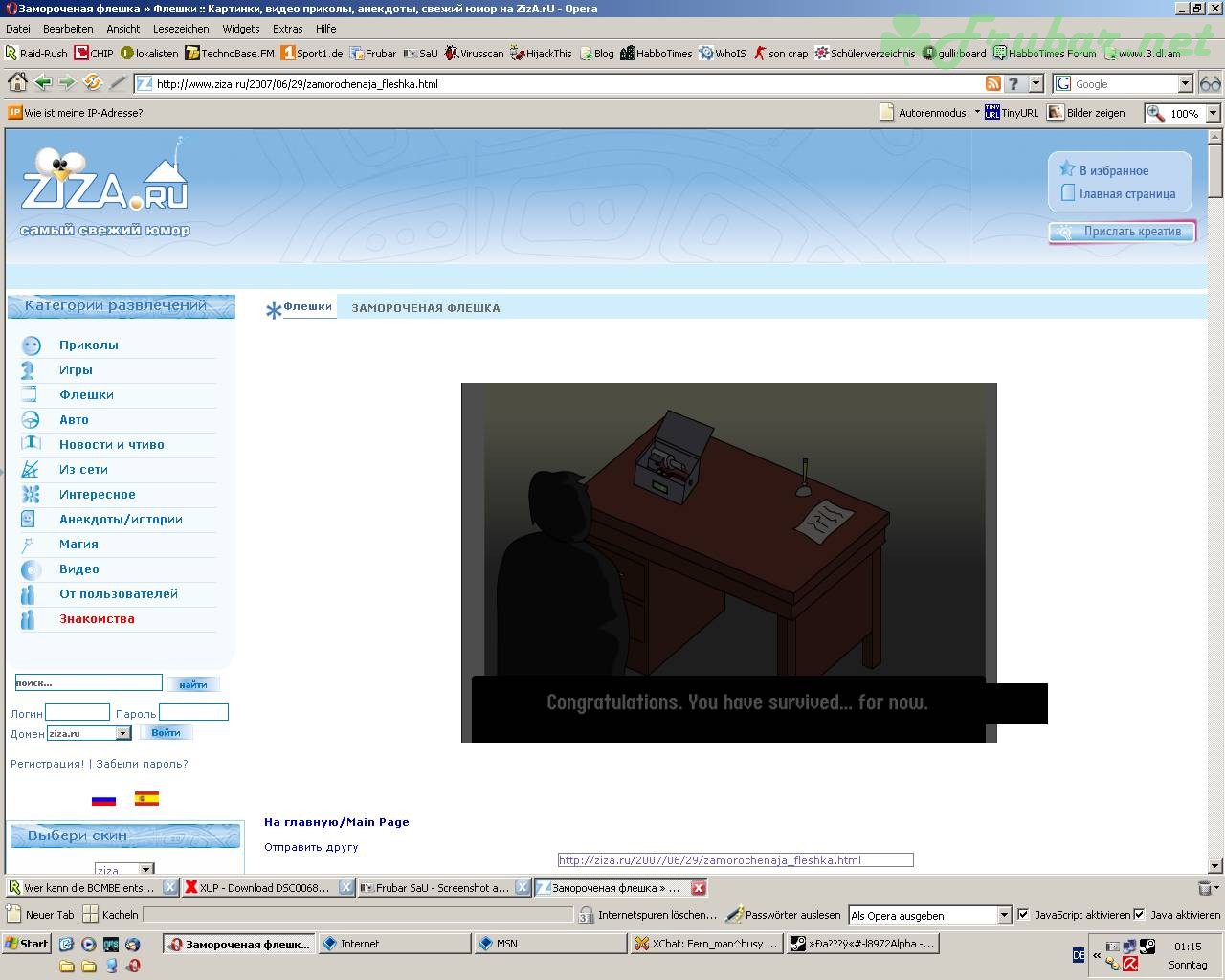
Task: Click the Пароль input field
Action: 193,712
